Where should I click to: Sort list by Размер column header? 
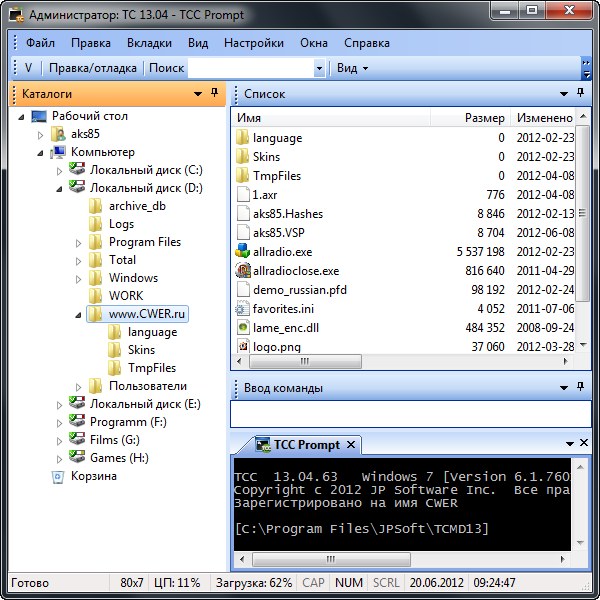[x=484, y=118]
